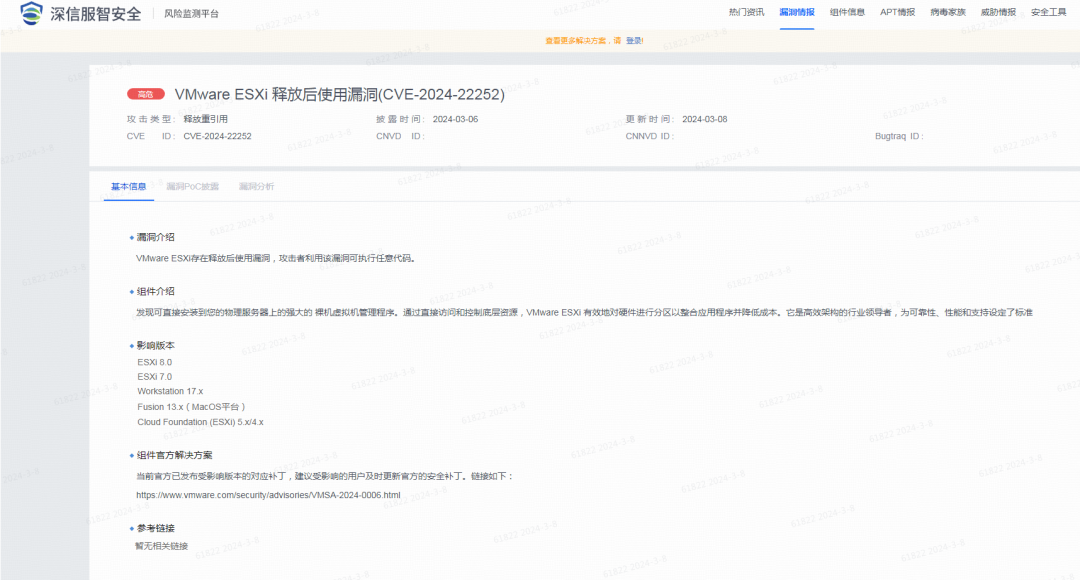This screenshot has width=1080, height=580.
Task: Click the 影响版本 section heading
Action: (x=156, y=345)
